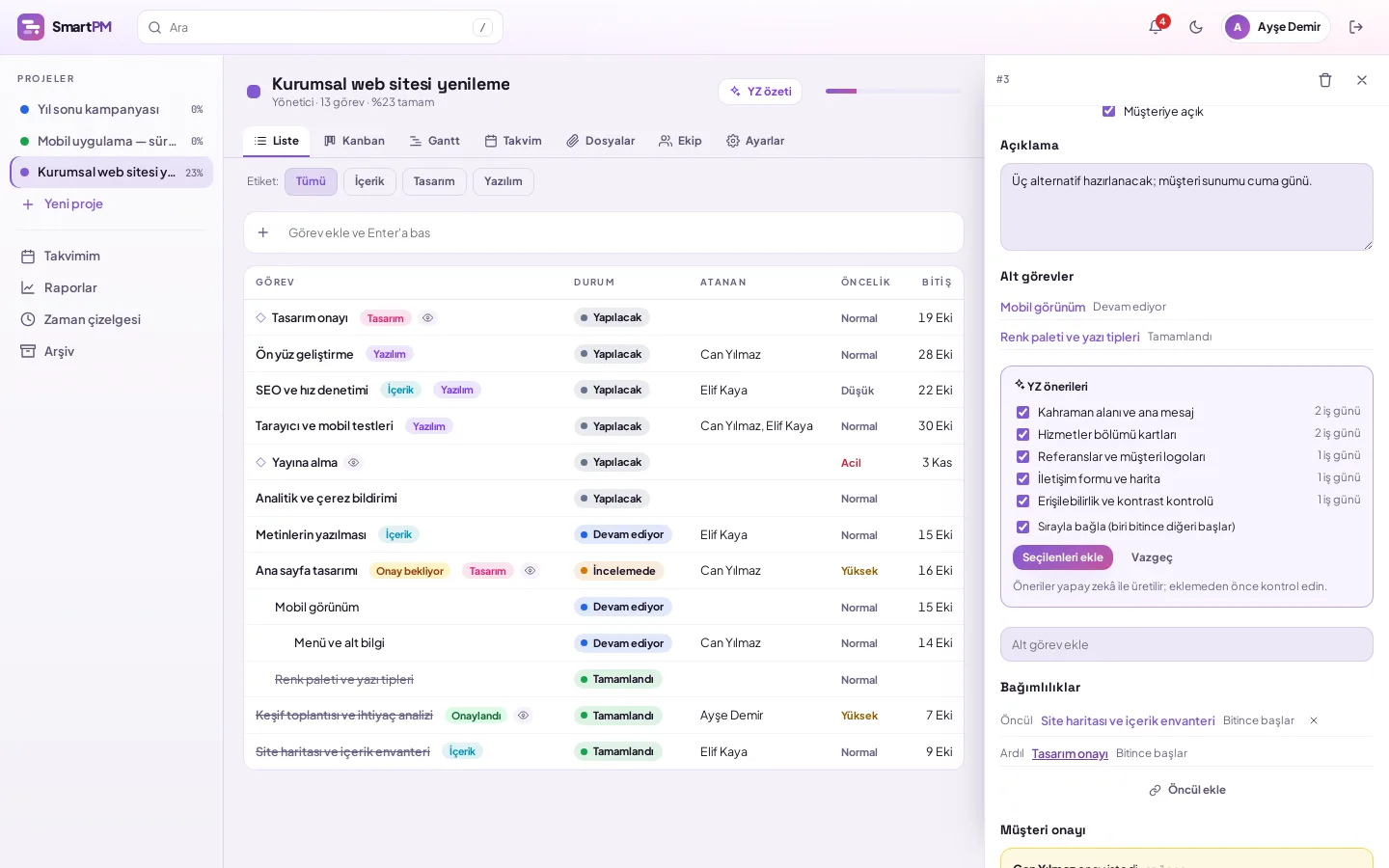The image size is (1389, 868).
Task: Open the YZ özeti summary
Action: pos(760,92)
